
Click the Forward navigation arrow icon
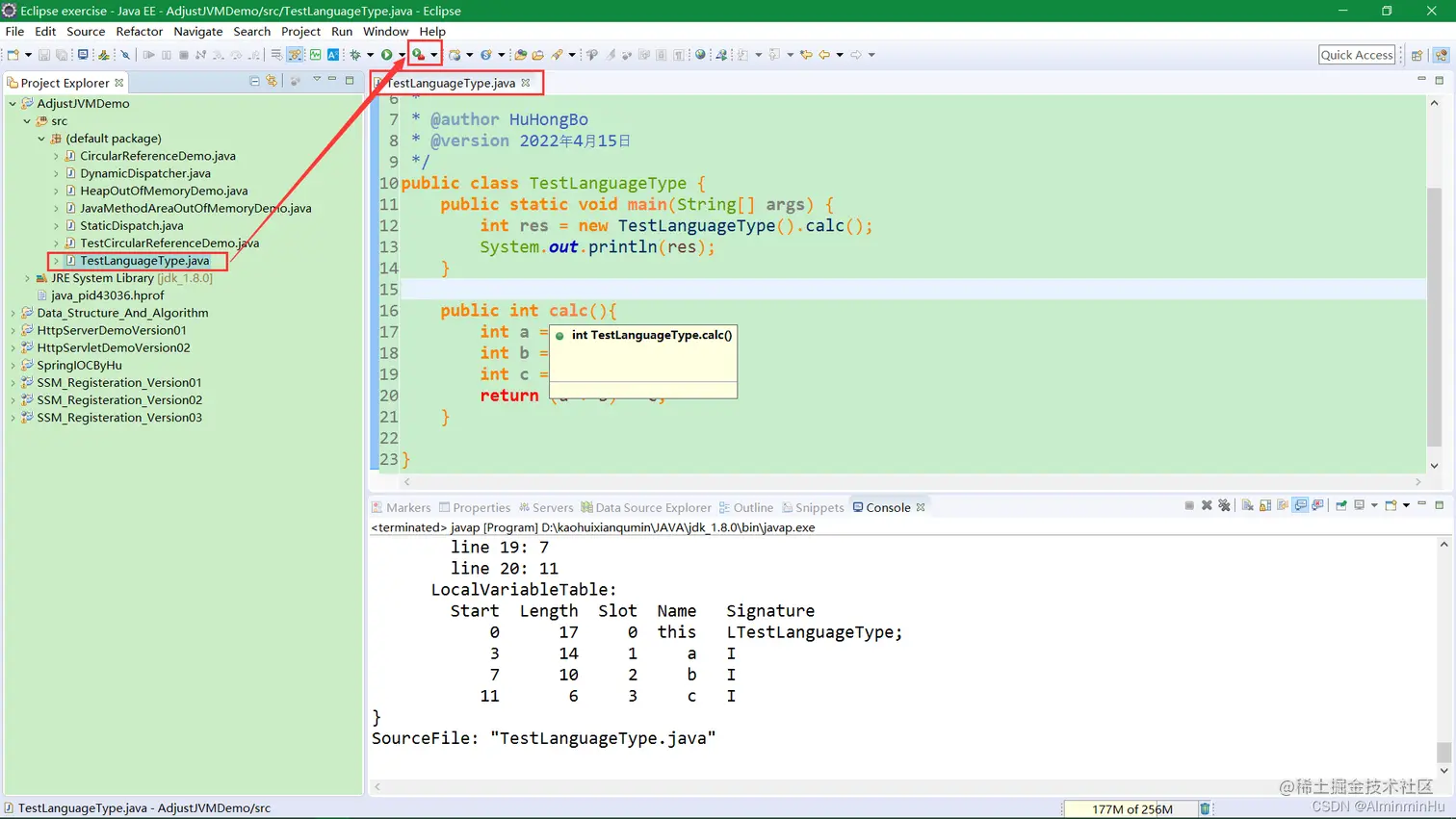[855, 55]
